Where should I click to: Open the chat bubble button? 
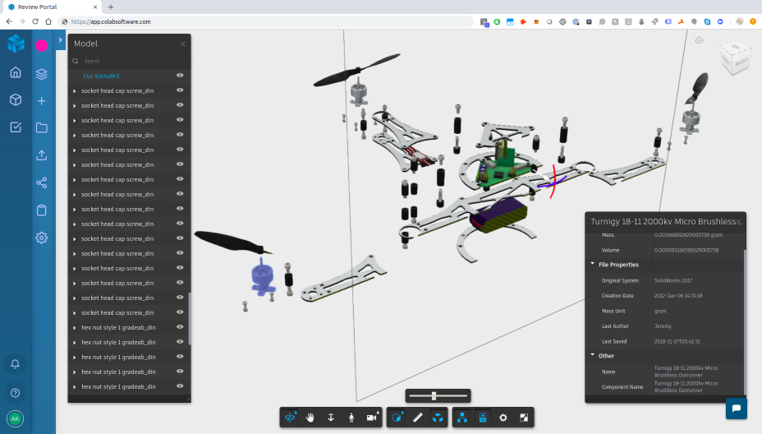pyautogui.click(x=736, y=408)
